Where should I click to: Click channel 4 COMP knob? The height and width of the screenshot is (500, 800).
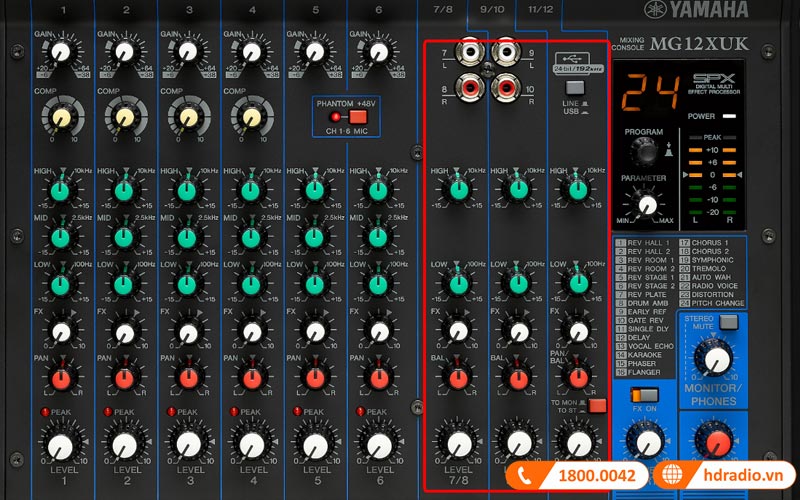coord(252,117)
